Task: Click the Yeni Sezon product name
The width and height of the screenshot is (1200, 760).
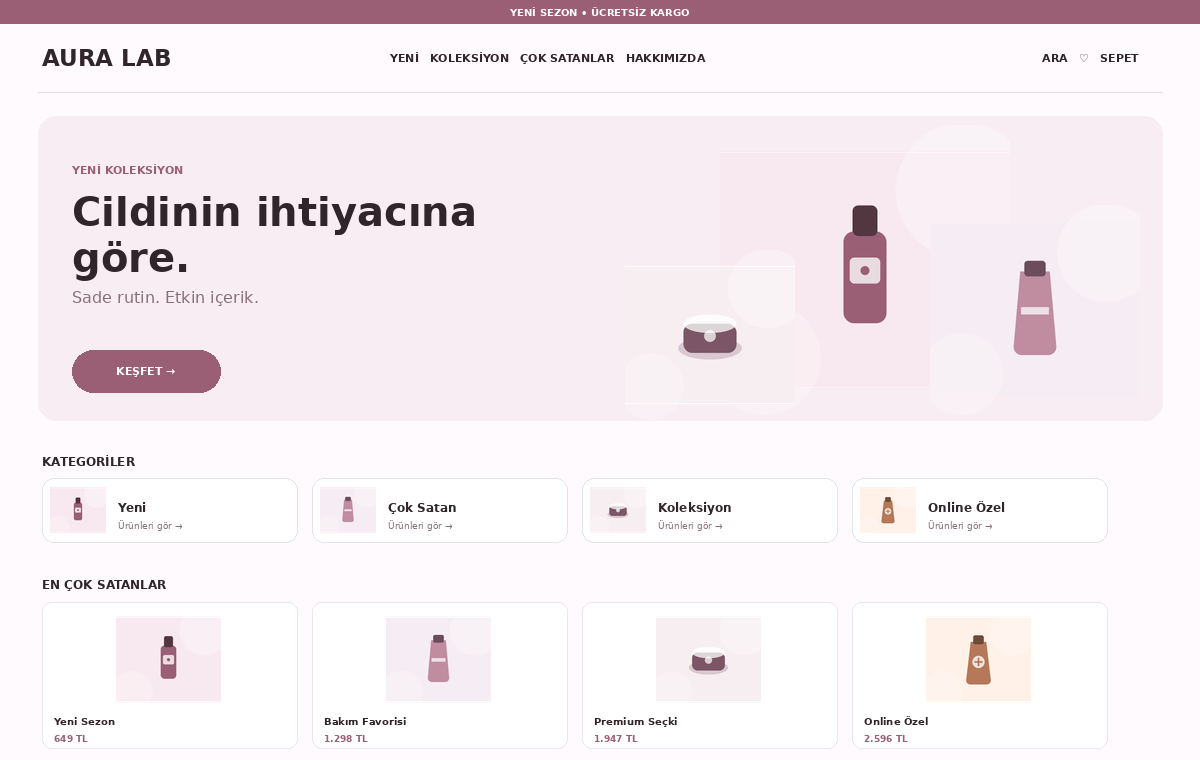Action: tap(84, 721)
